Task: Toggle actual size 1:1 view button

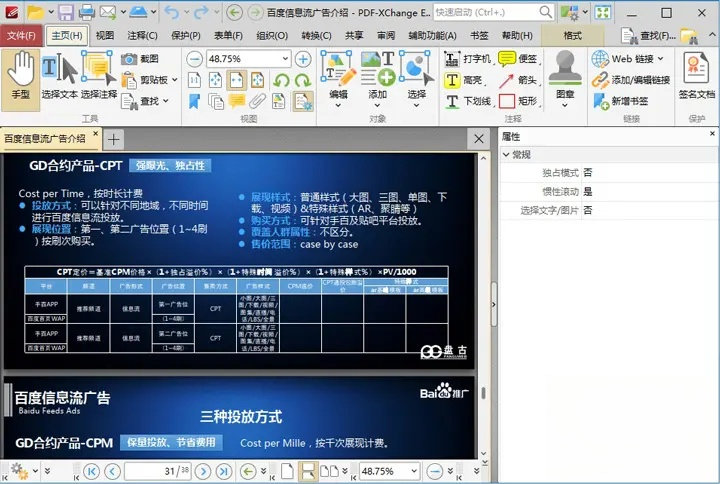Action: [194, 80]
